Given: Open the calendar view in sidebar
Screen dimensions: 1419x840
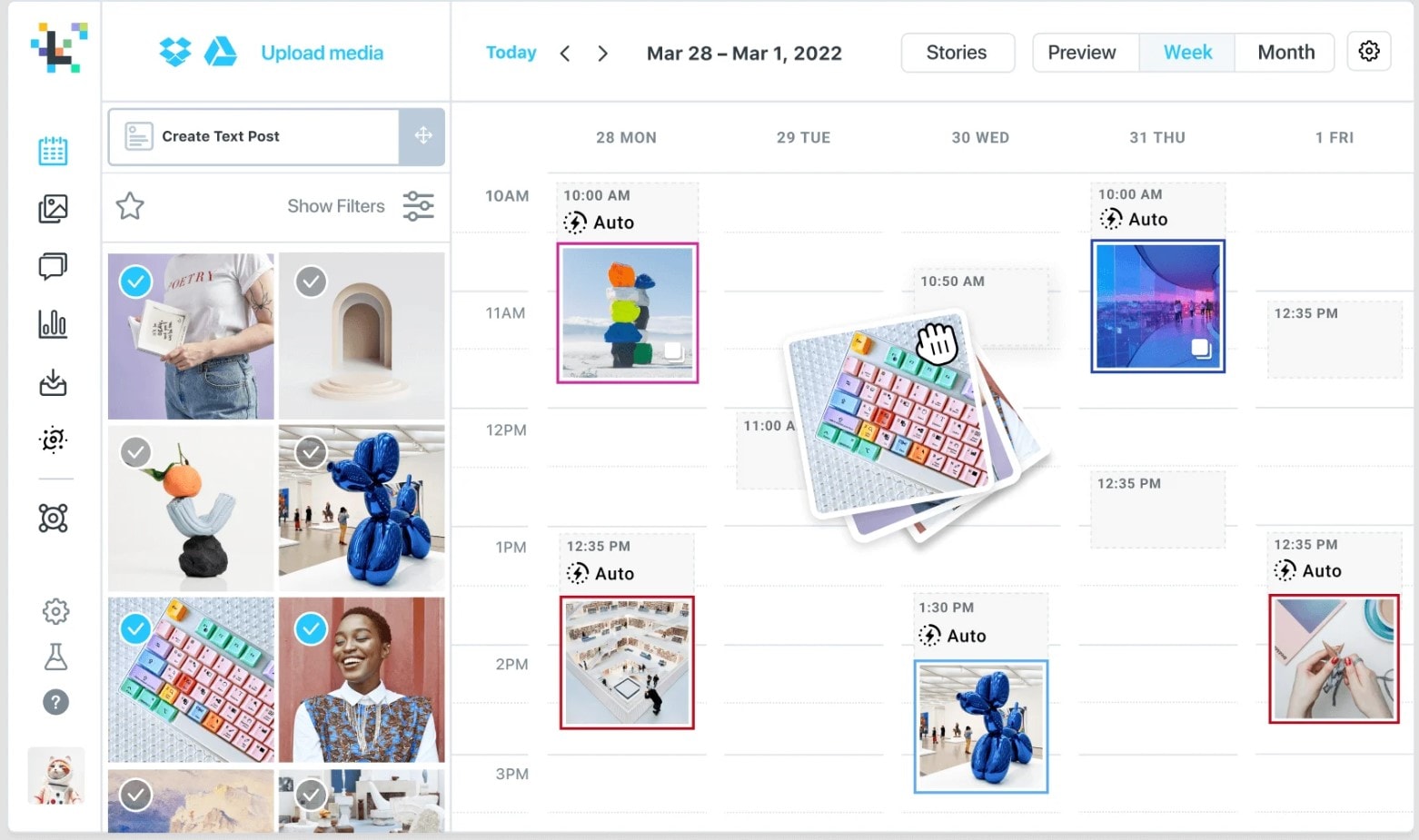Looking at the screenshot, I should (x=53, y=151).
